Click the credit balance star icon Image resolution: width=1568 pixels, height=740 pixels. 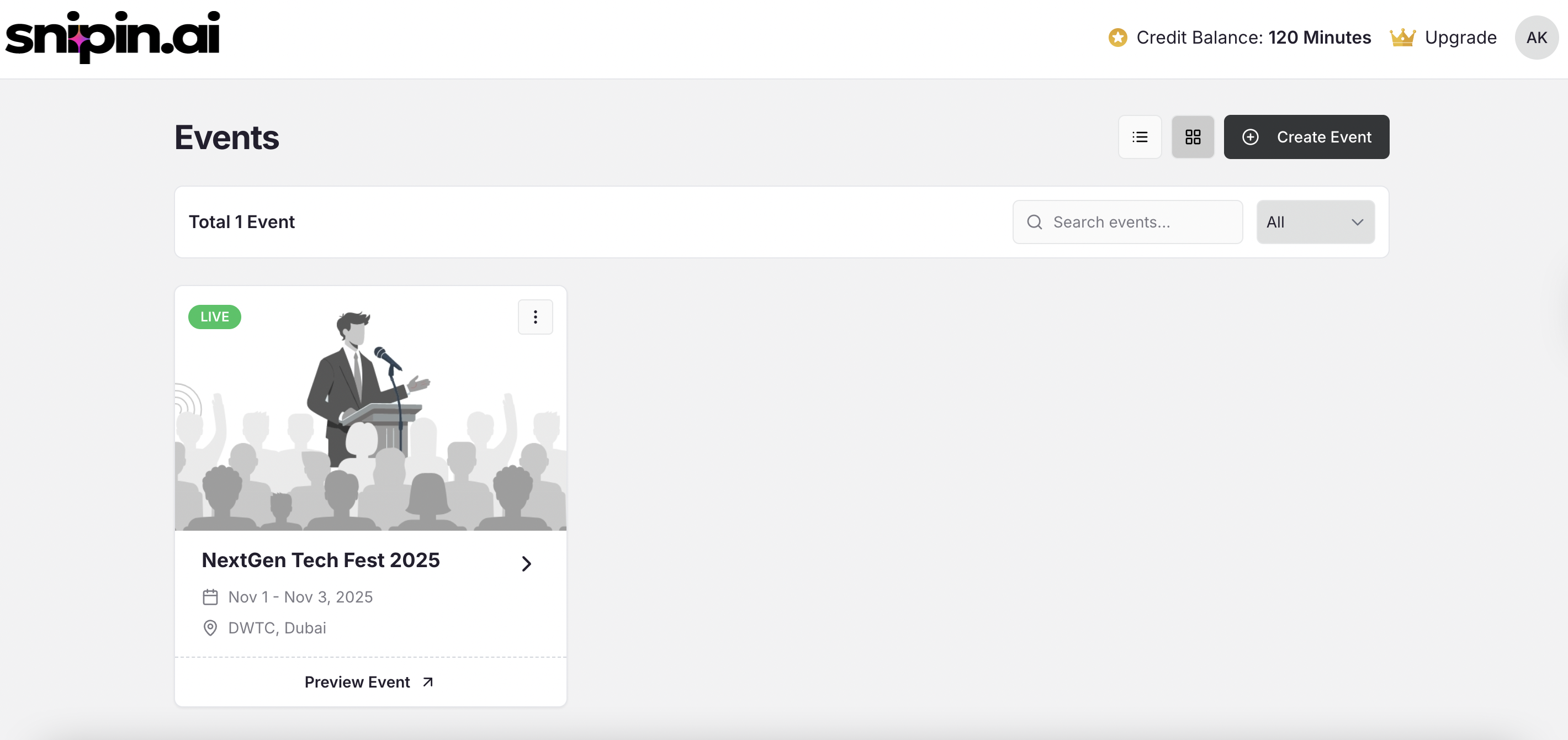[x=1117, y=36]
